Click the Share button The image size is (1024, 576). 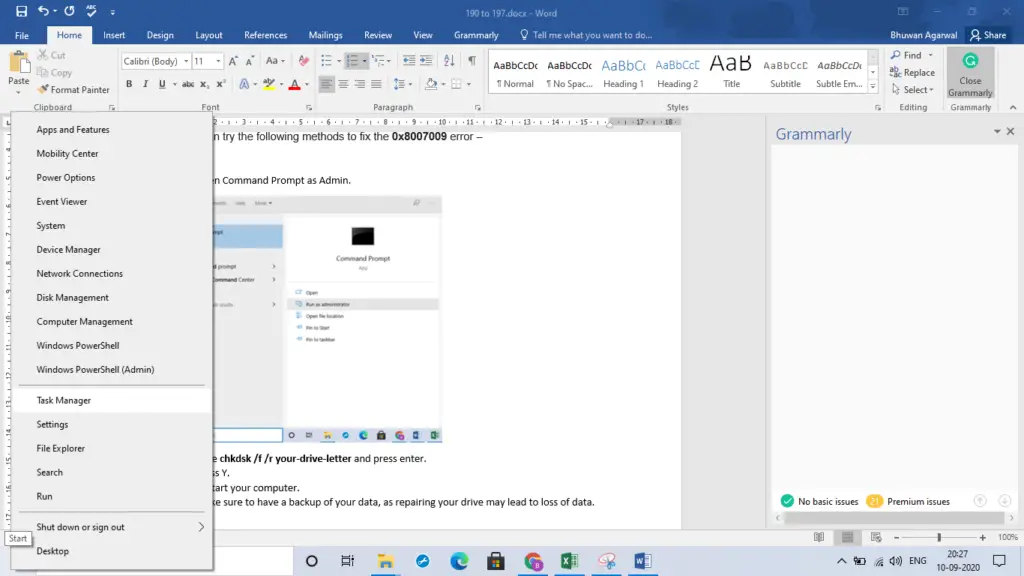click(x=988, y=35)
